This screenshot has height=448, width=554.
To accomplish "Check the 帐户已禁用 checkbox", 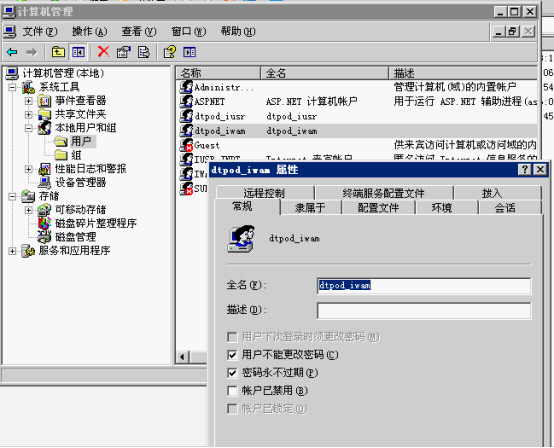I will tap(232, 391).
